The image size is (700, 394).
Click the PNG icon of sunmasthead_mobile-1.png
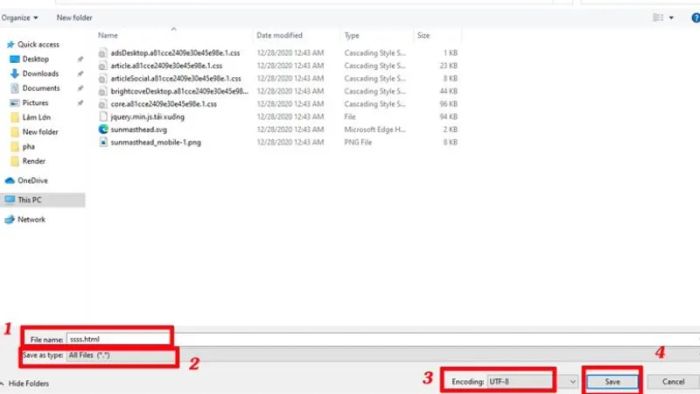pyautogui.click(x=103, y=142)
